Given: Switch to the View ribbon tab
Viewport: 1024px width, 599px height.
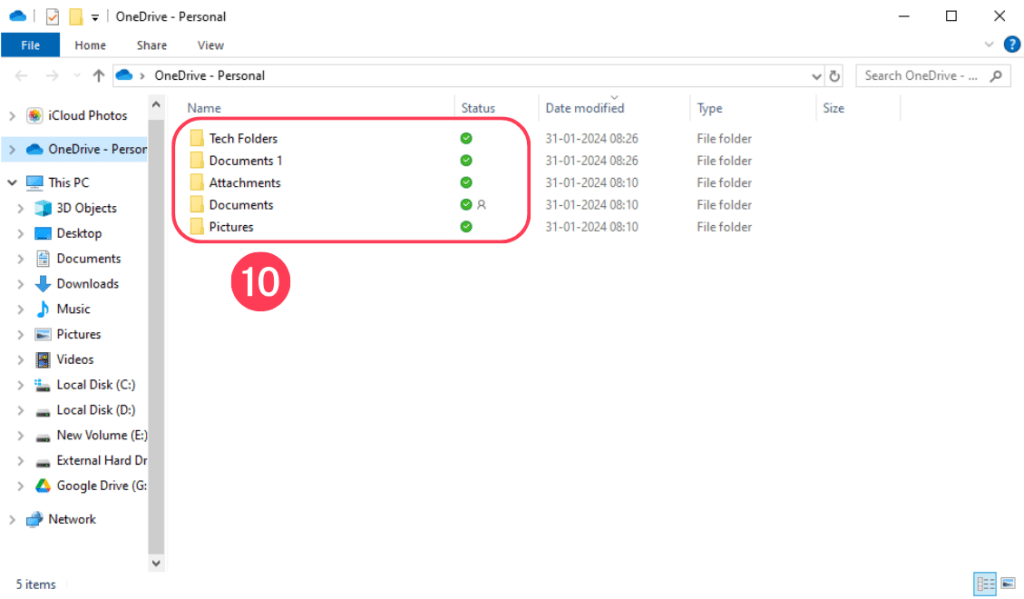Looking at the screenshot, I should tap(210, 44).
